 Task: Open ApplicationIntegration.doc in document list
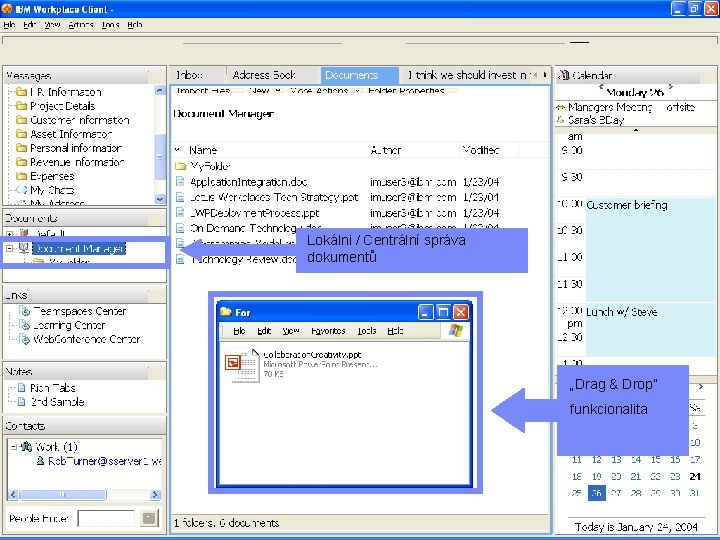click(x=248, y=182)
